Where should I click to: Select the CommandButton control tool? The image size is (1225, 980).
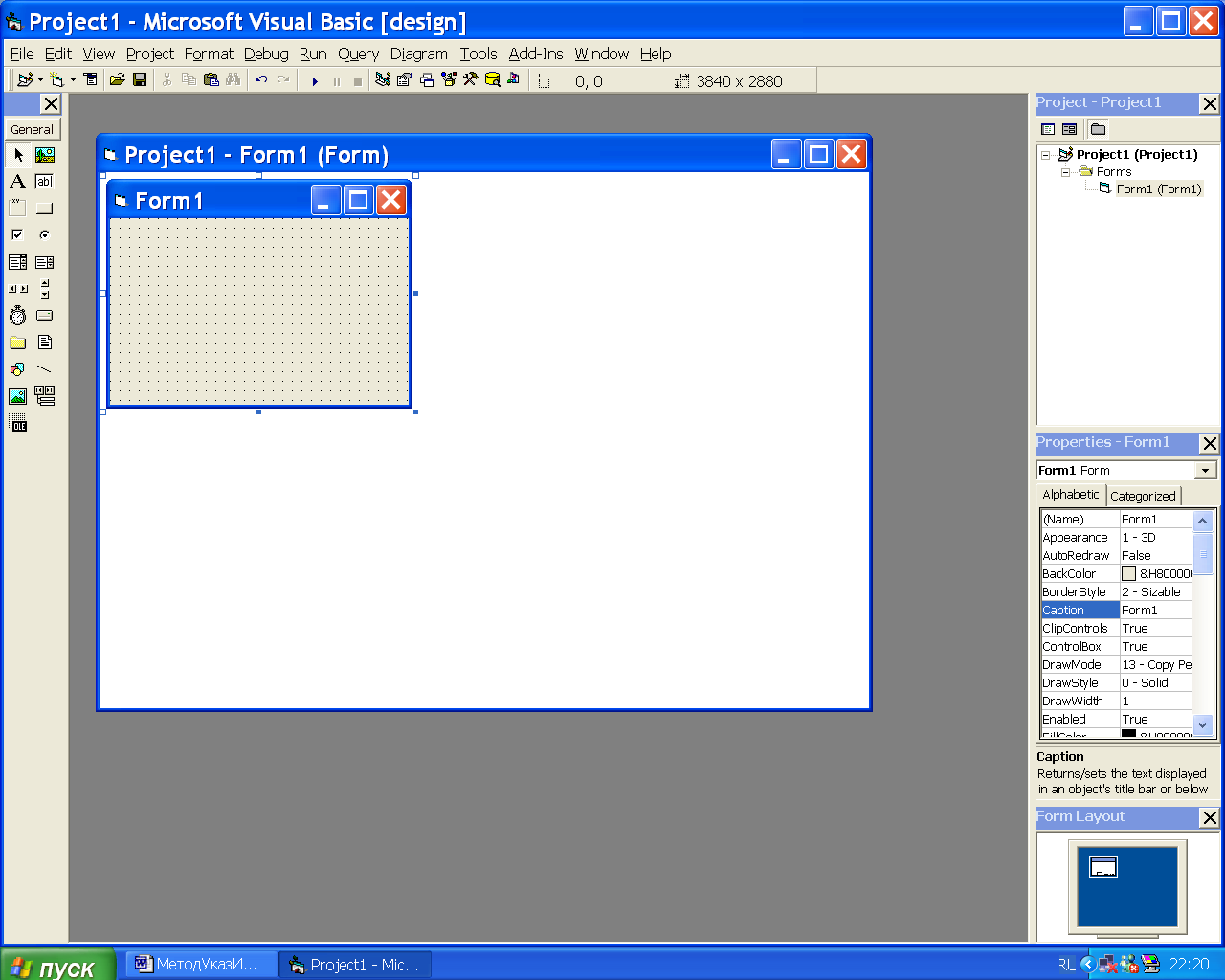coord(45,209)
